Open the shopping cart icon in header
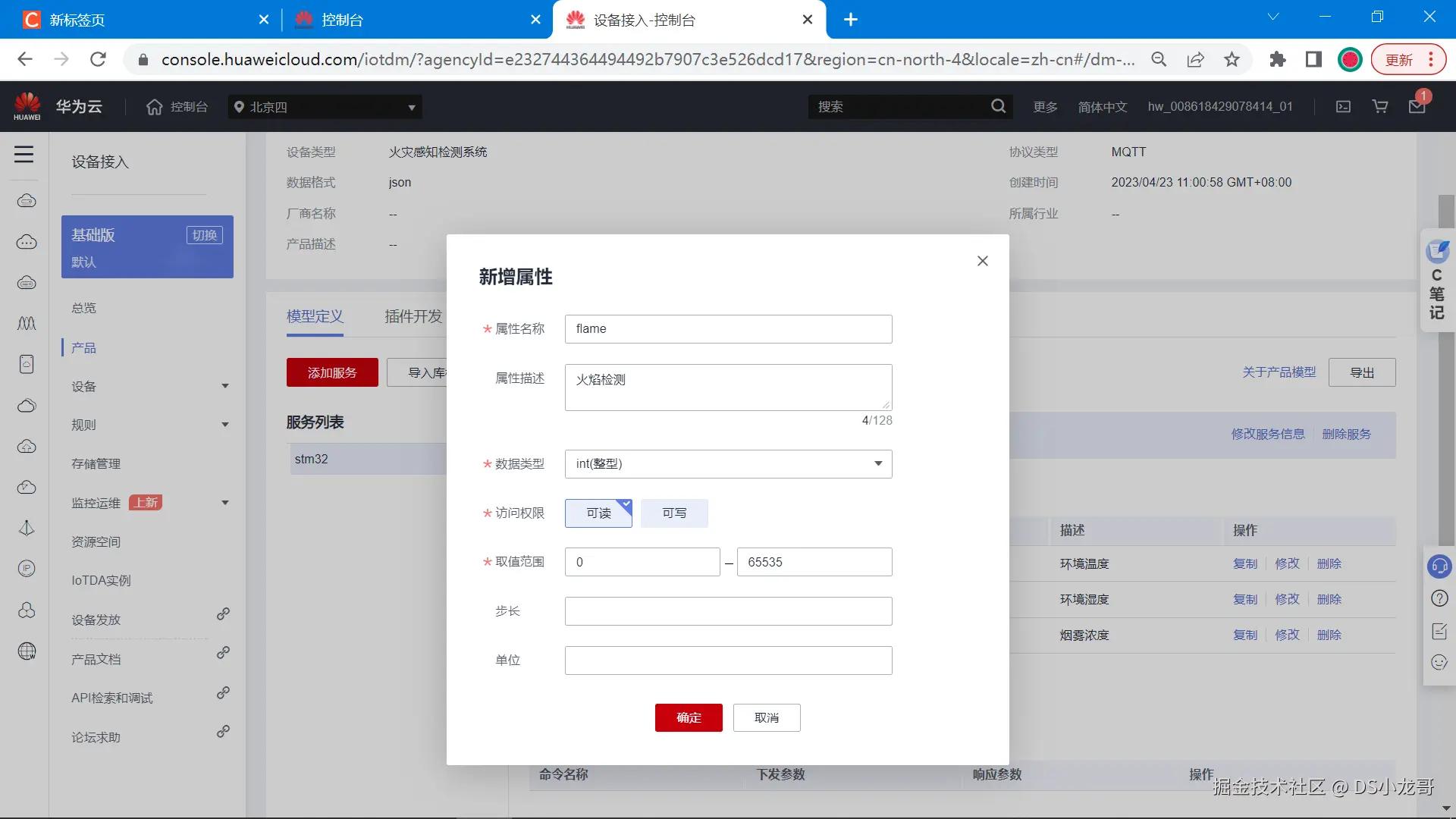 click(1380, 107)
